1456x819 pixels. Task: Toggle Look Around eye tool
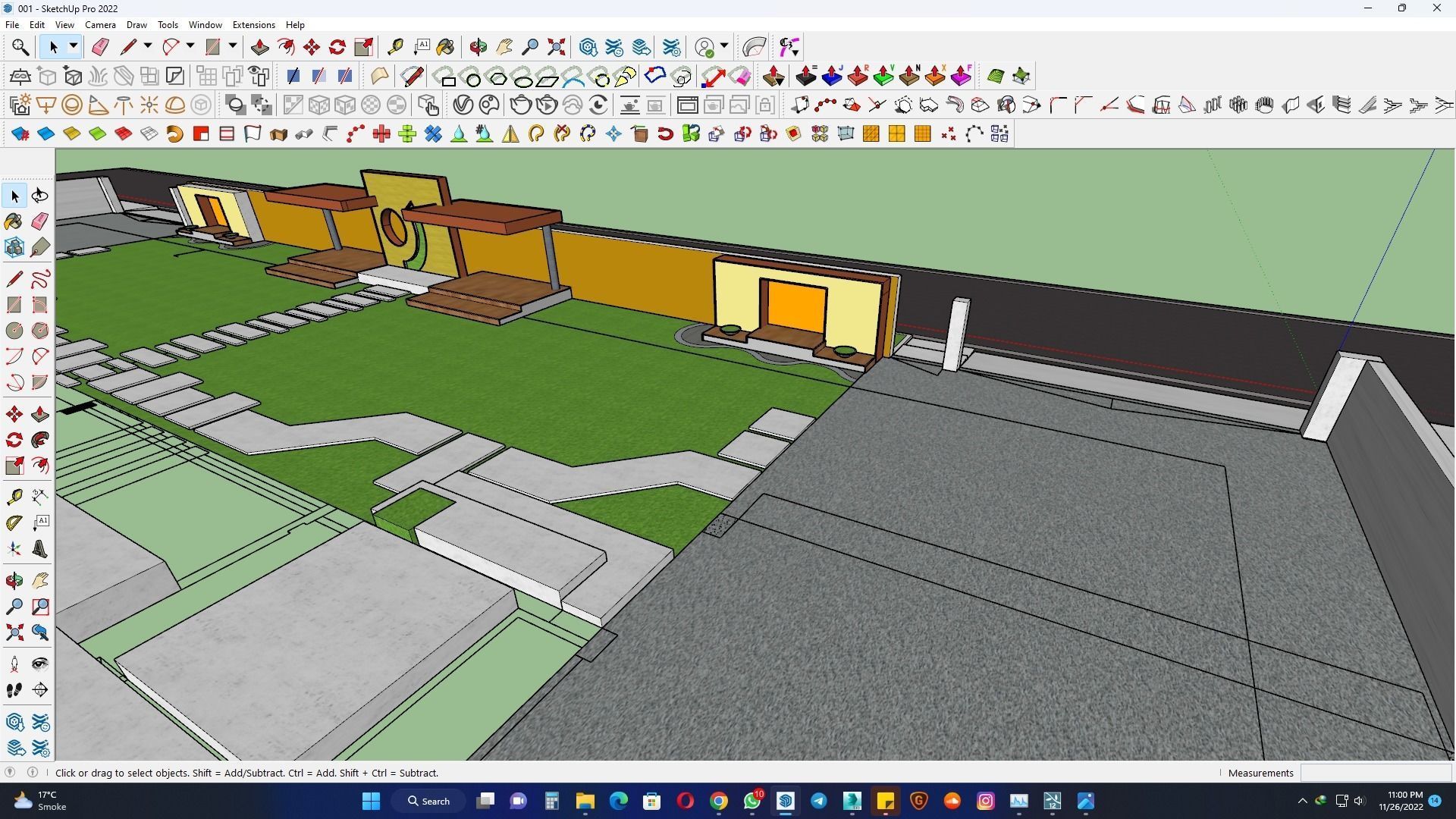[40, 664]
